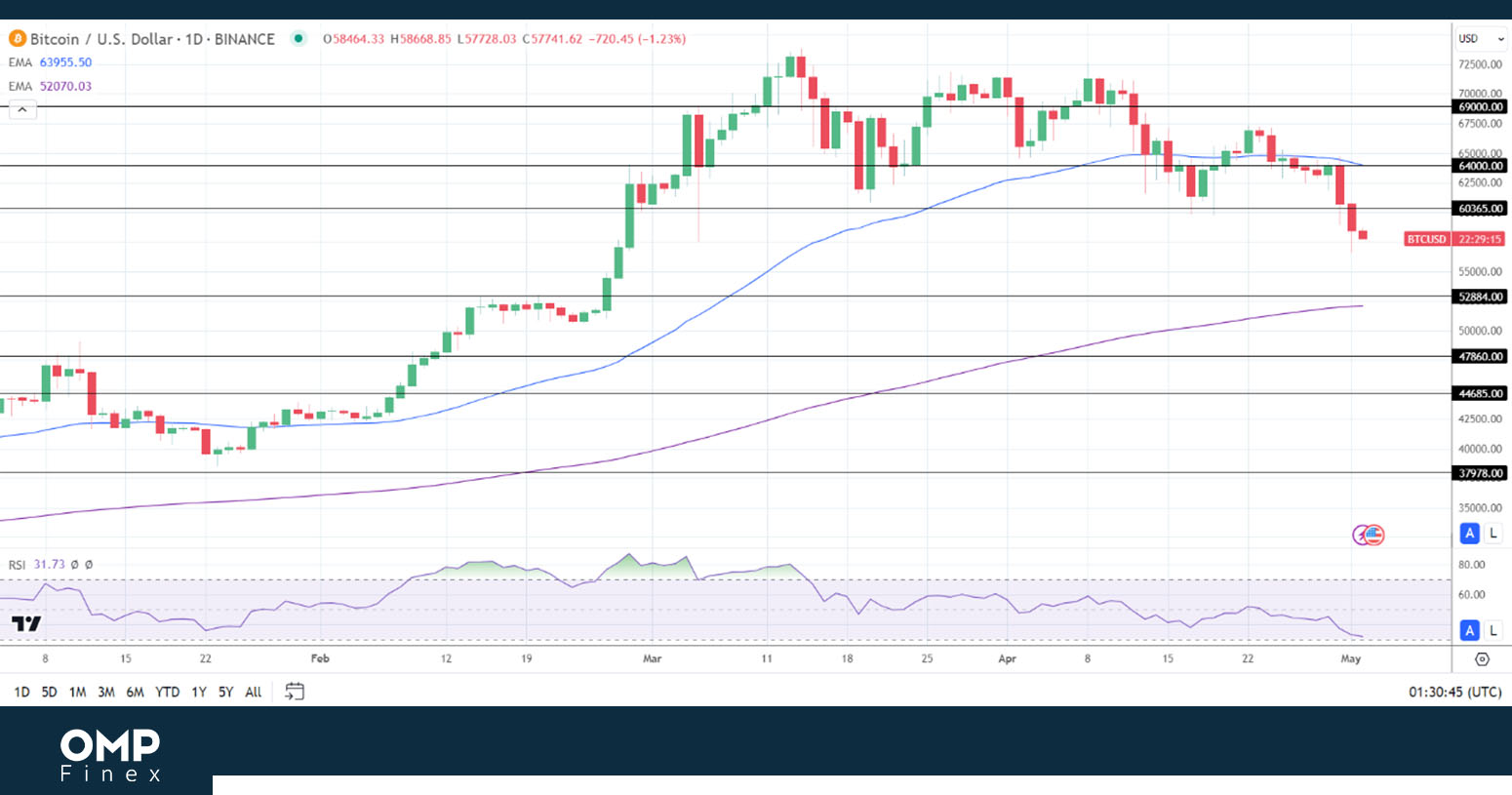Open timezone menu at 01:30:45 (UTC)

point(1454,692)
